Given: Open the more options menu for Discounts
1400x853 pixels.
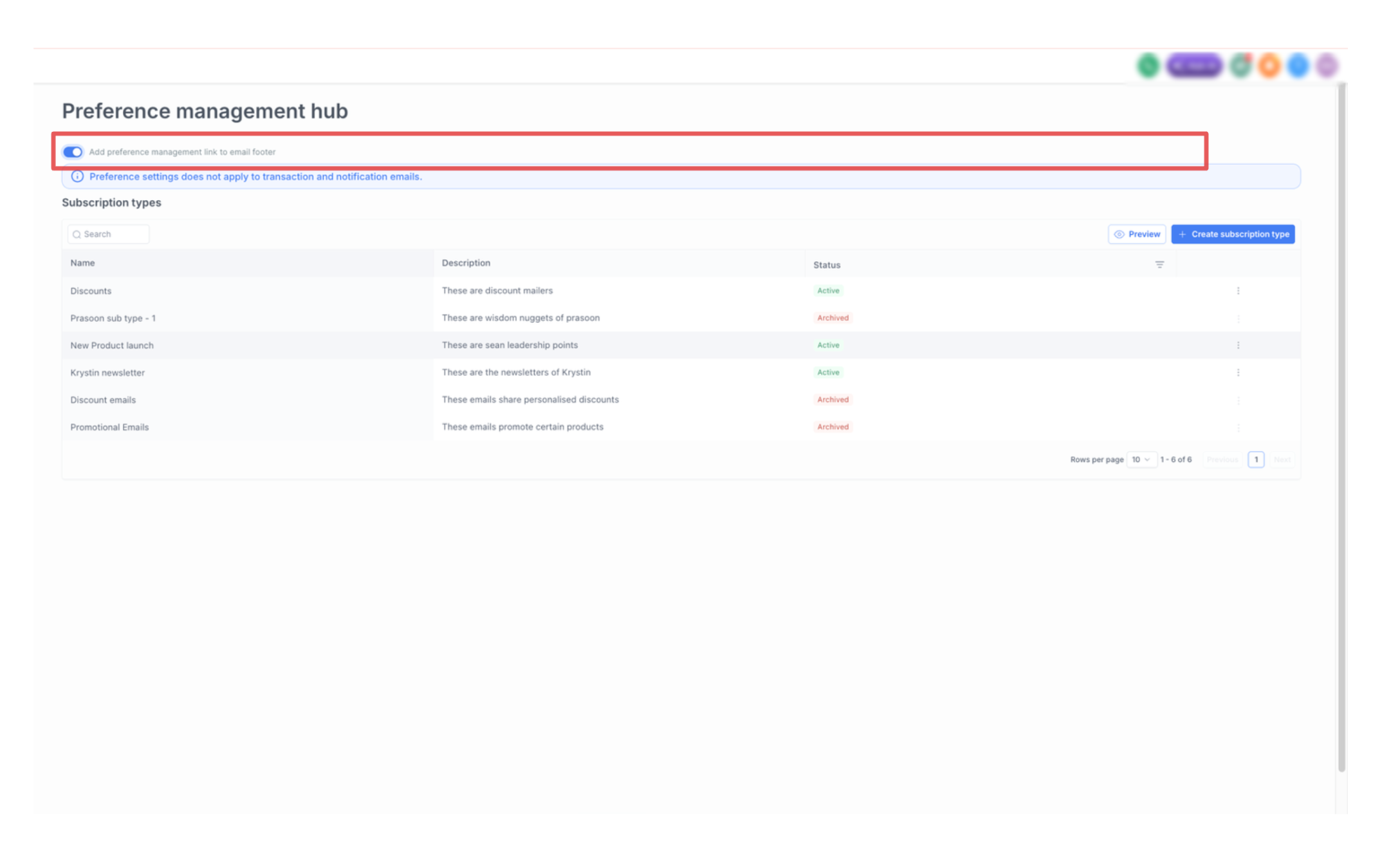Looking at the screenshot, I should click(x=1238, y=291).
